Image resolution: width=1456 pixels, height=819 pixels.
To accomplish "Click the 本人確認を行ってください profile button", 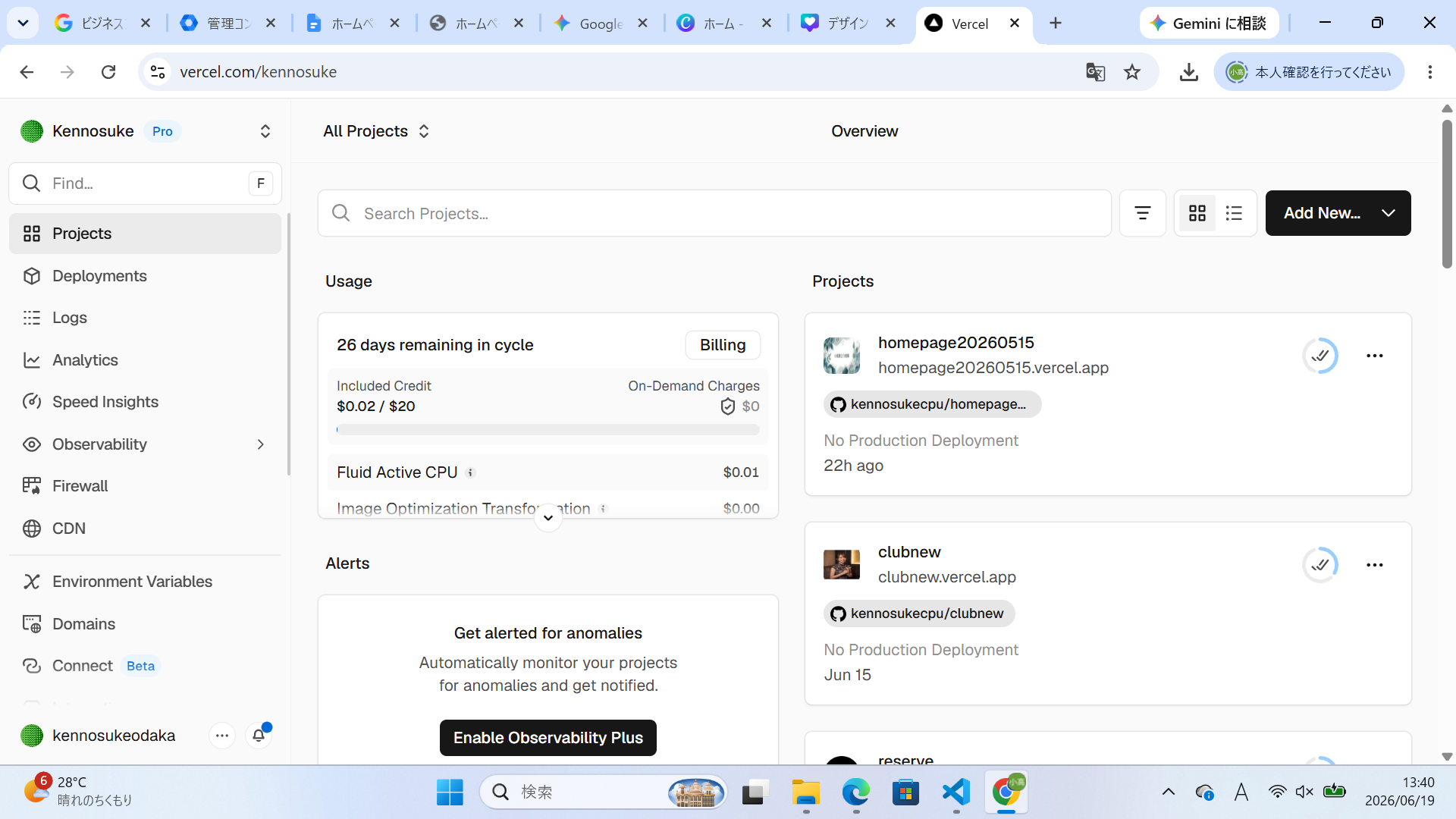I will click(1310, 72).
